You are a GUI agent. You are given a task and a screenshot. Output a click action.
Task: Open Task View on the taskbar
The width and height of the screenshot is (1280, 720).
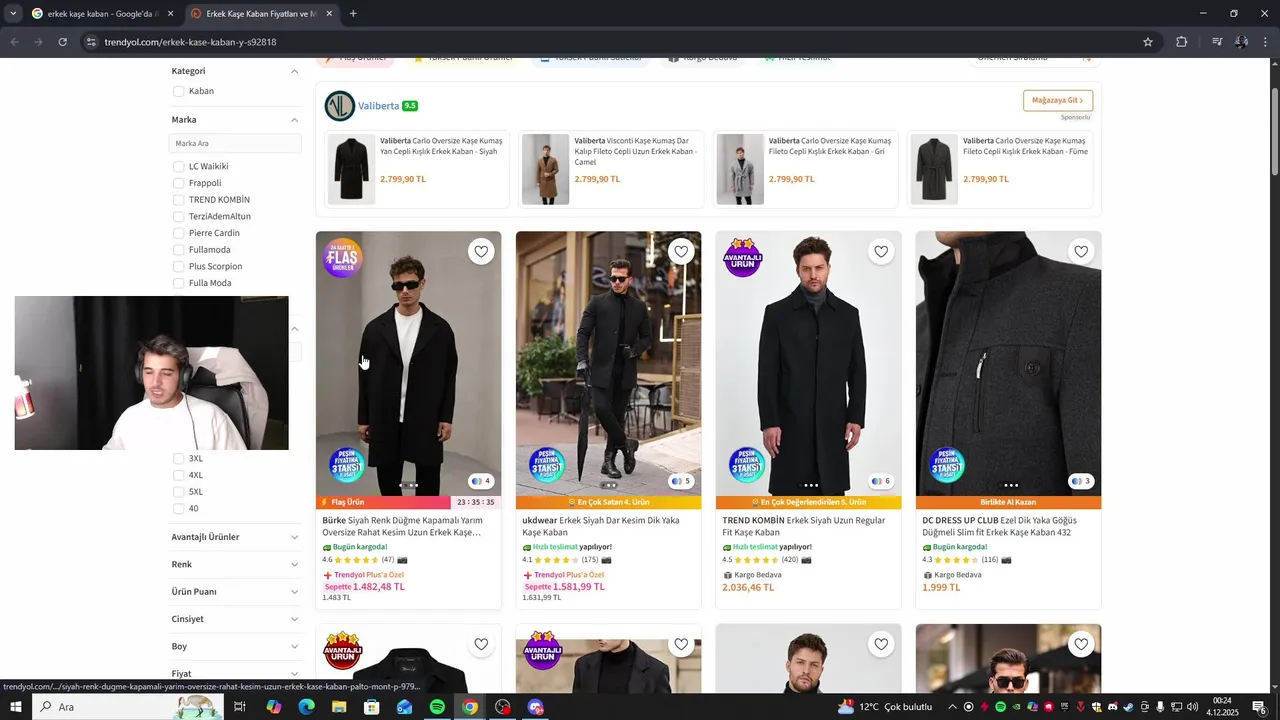click(x=240, y=707)
